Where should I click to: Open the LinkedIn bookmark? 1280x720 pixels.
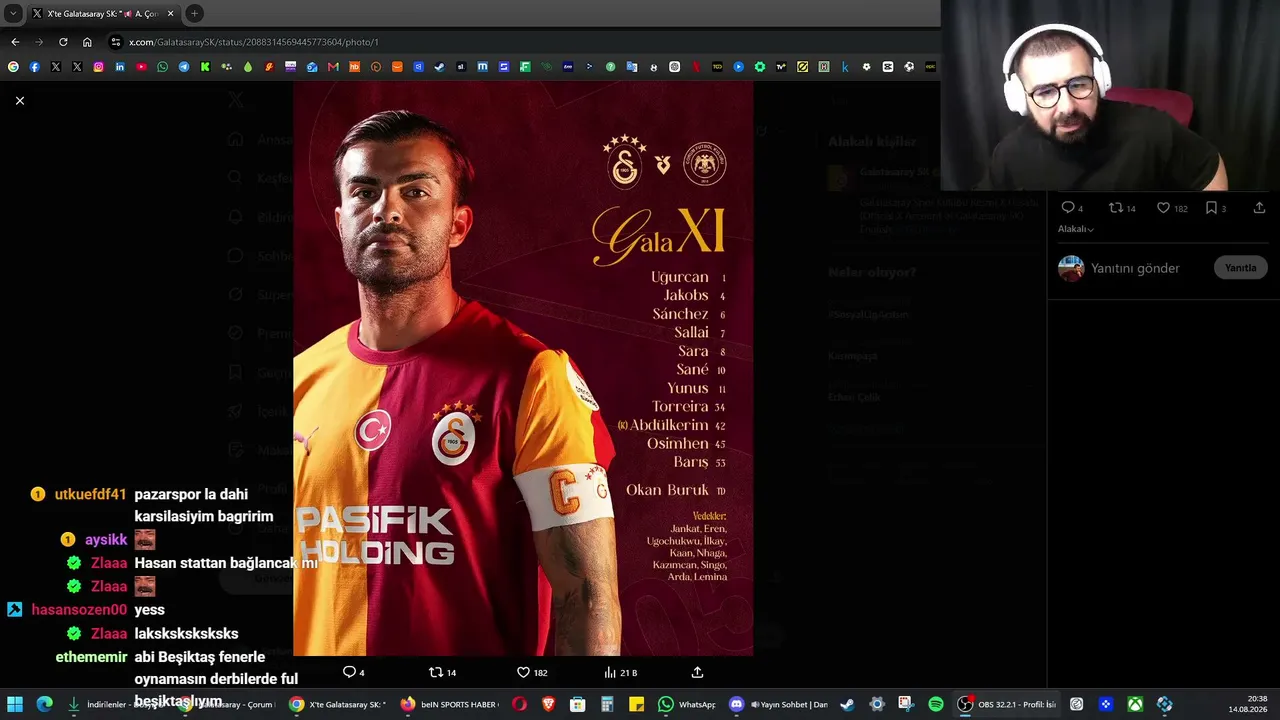point(120,67)
